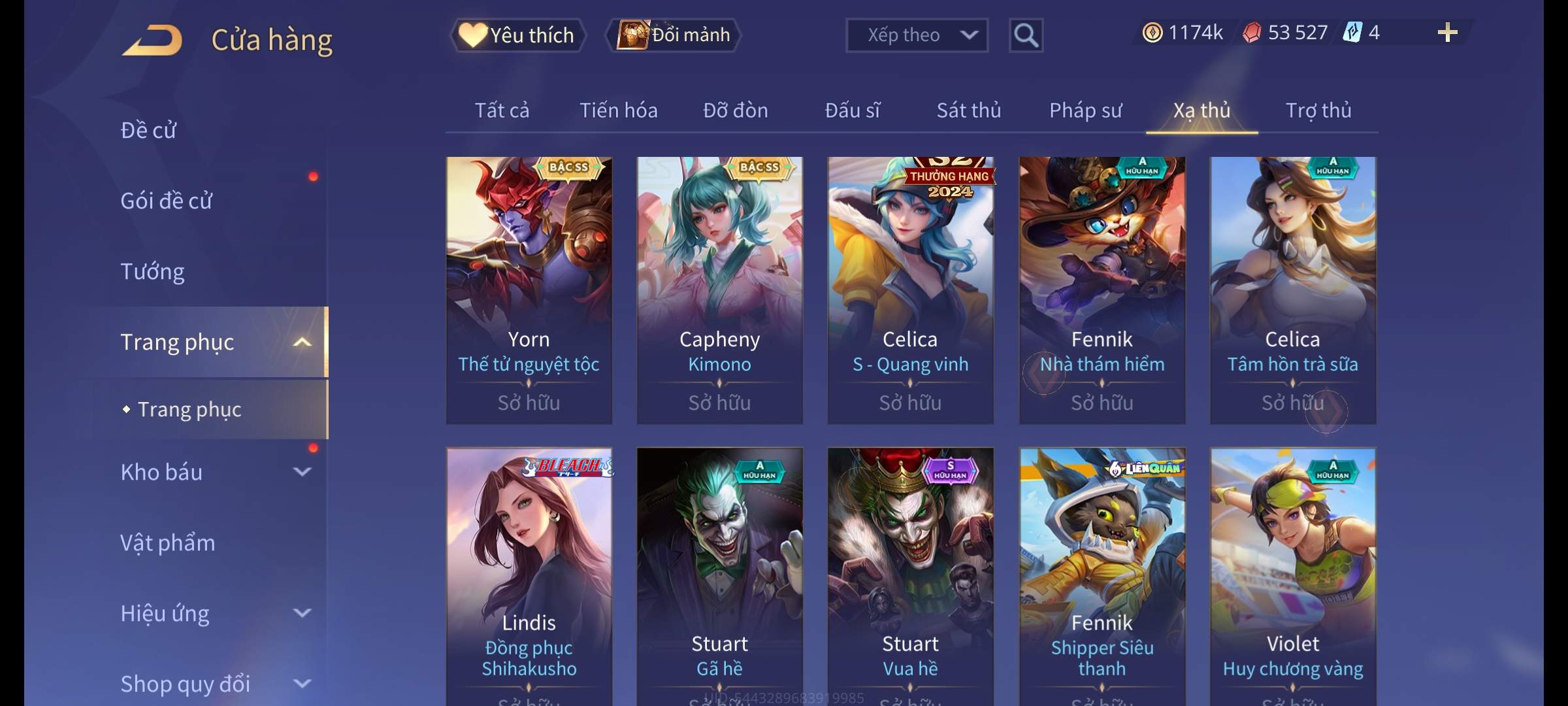Switch to the Pháp sư tab

(x=1085, y=110)
